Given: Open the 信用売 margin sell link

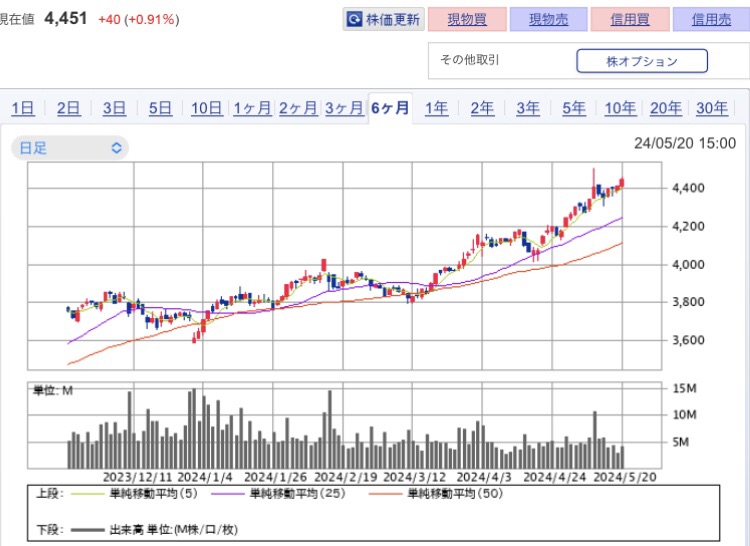Looking at the screenshot, I should (711, 19).
